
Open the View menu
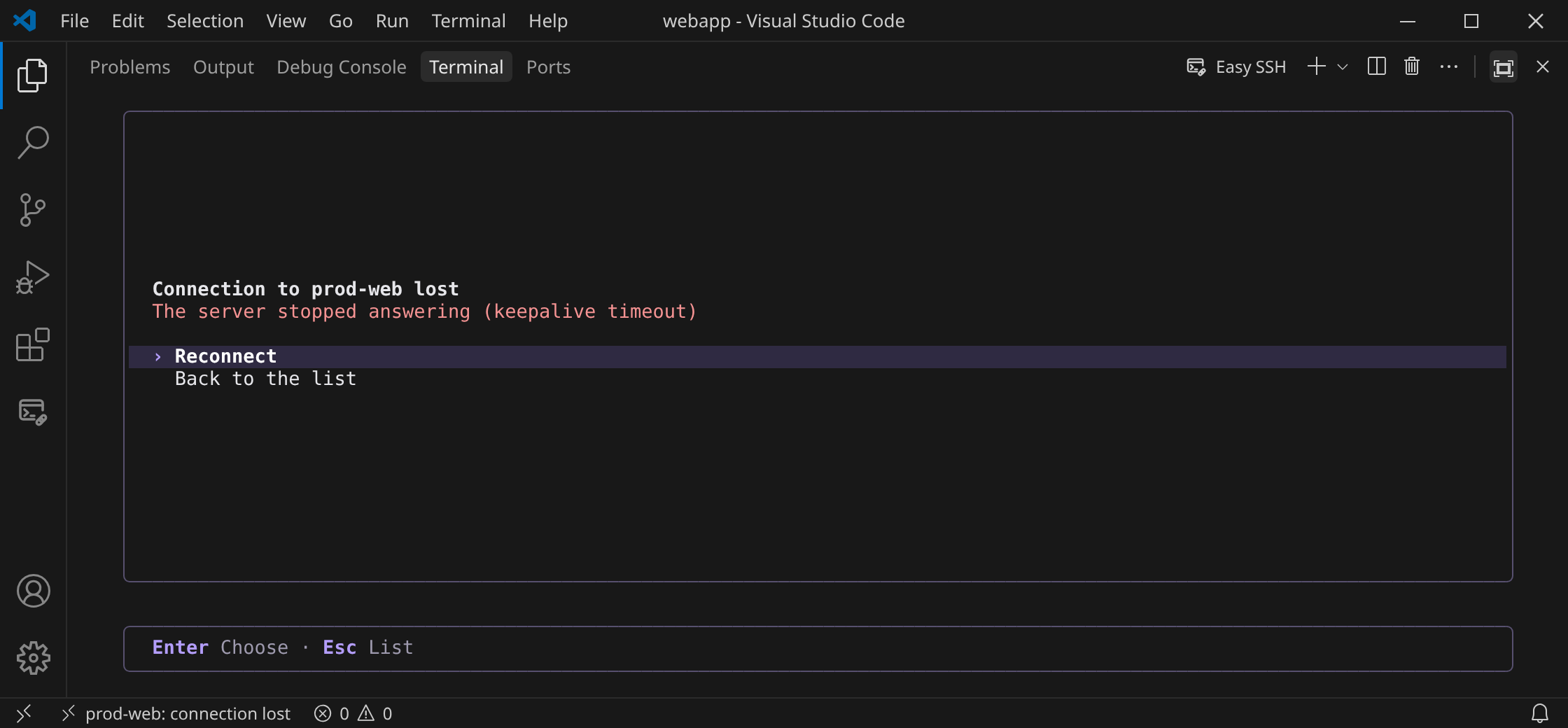click(x=286, y=21)
